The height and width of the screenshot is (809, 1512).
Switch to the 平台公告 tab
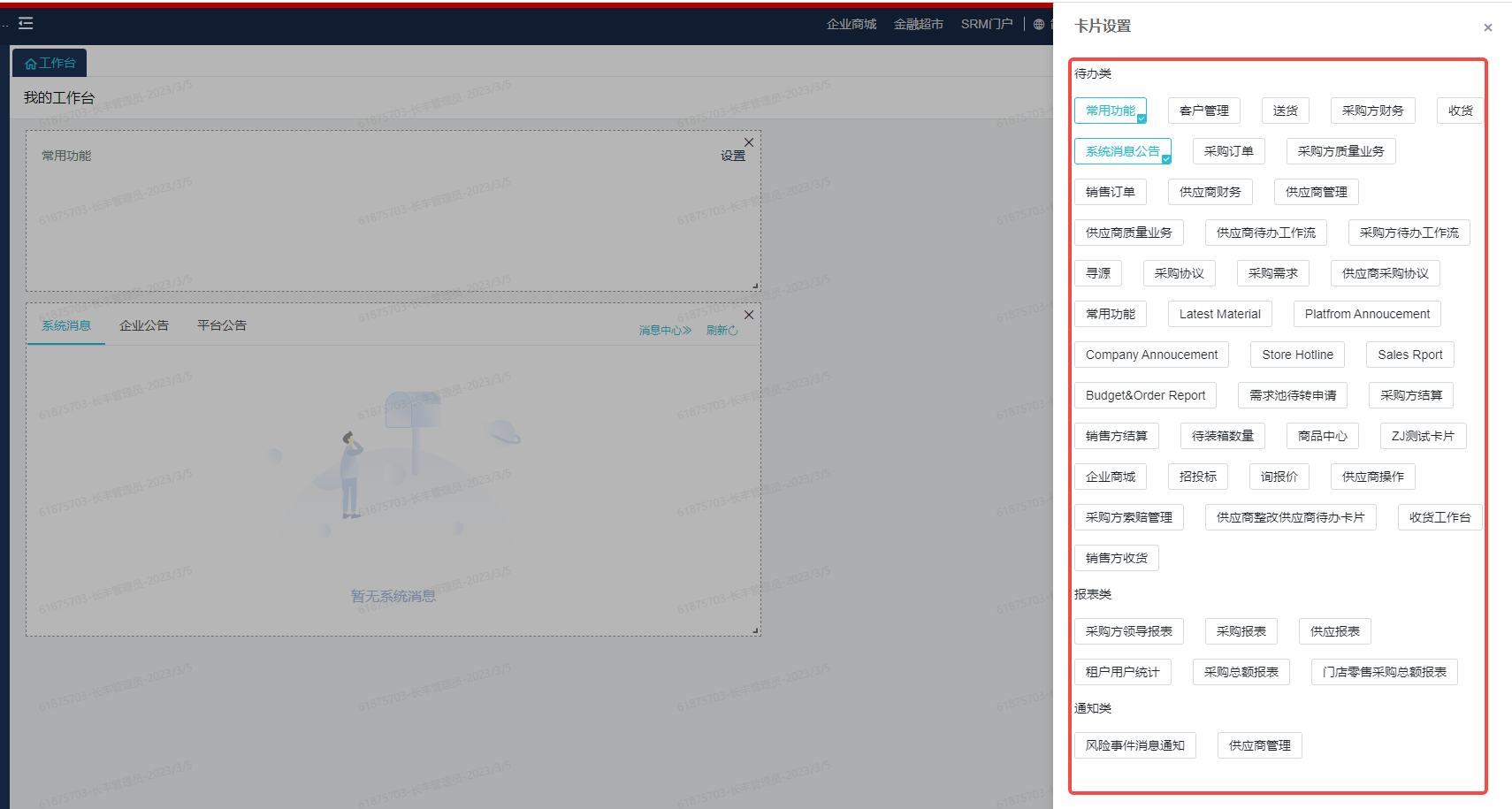[222, 325]
